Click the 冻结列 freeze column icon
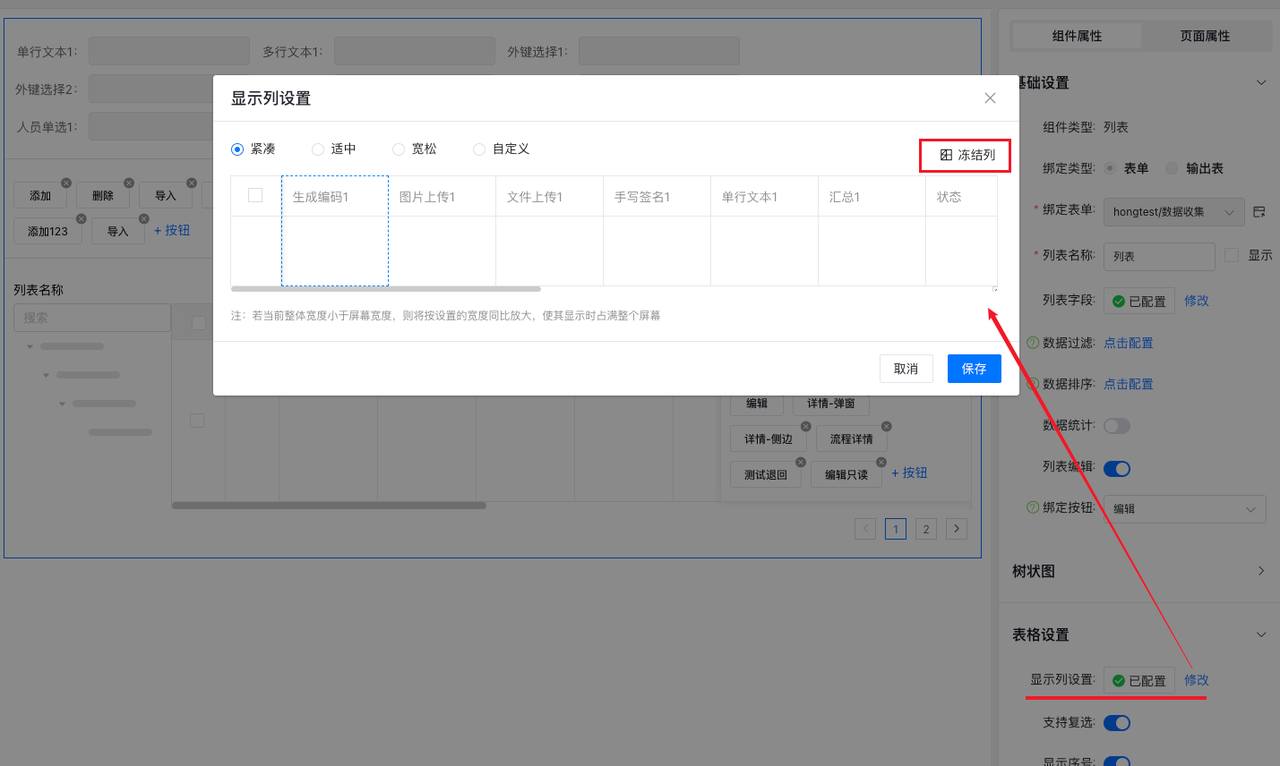 (x=946, y=155)
